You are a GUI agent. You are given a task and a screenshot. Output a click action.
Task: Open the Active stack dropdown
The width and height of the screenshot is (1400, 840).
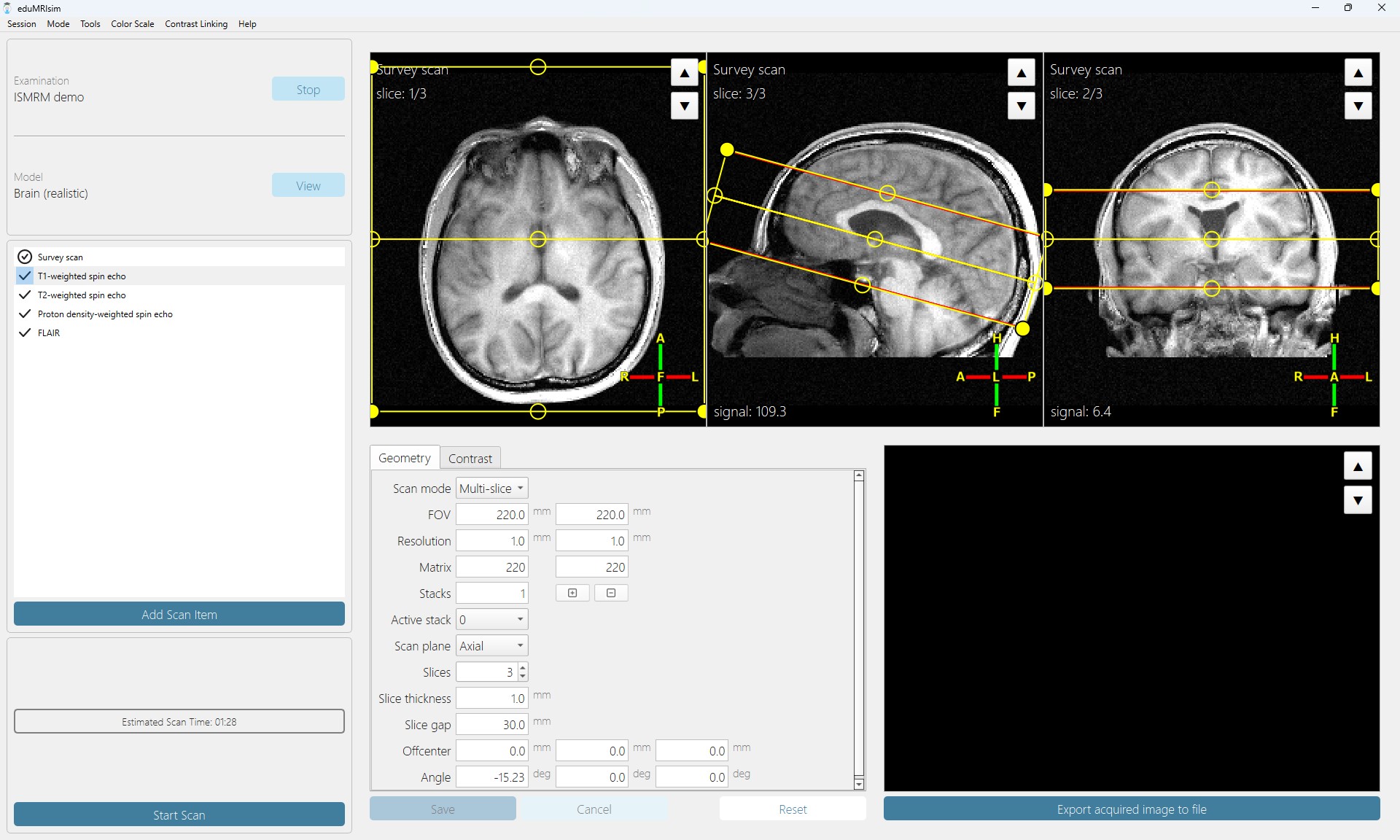point(492,620)
